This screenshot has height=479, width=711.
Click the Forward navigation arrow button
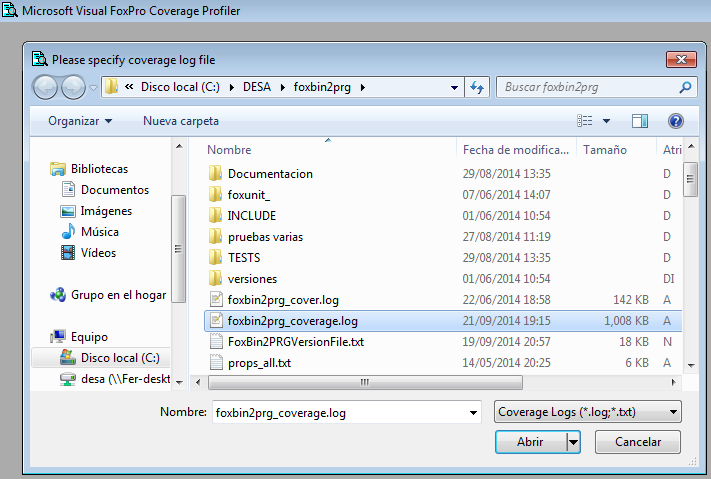pyautogui.click(x=73, y=87)
